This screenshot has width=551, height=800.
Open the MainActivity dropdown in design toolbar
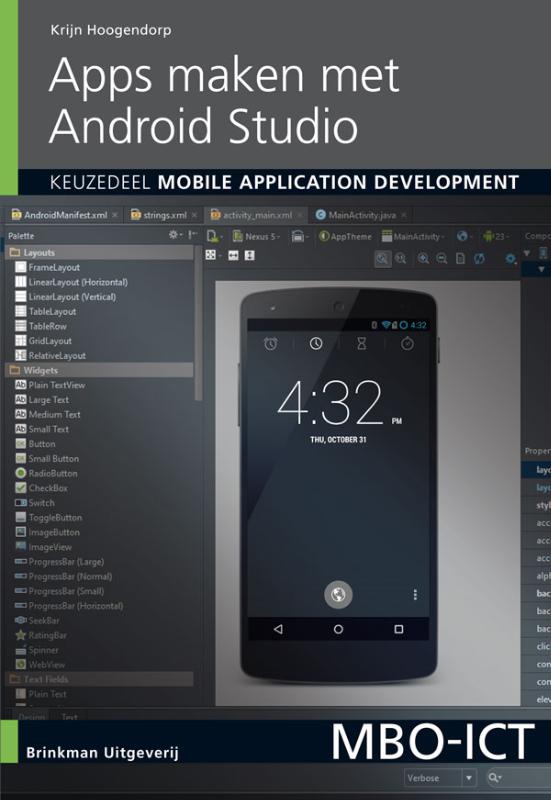(x=413, y=236)
